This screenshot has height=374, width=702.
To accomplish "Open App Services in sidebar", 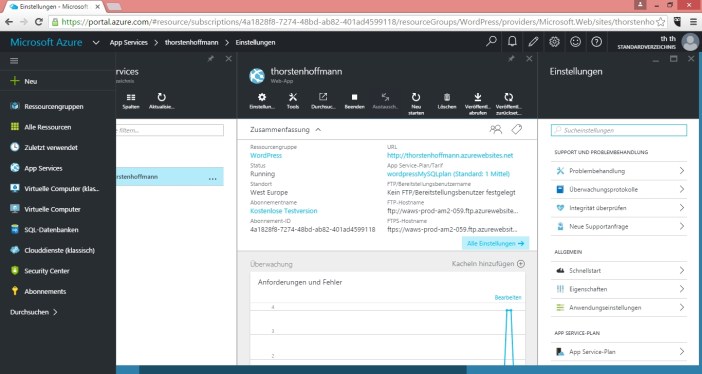I will coord(58,168).
